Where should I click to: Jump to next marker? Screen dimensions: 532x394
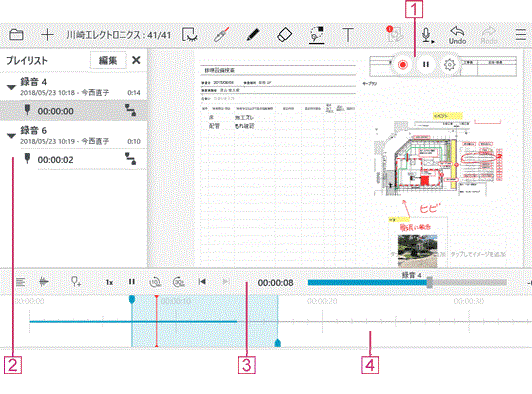pos(225,282)
